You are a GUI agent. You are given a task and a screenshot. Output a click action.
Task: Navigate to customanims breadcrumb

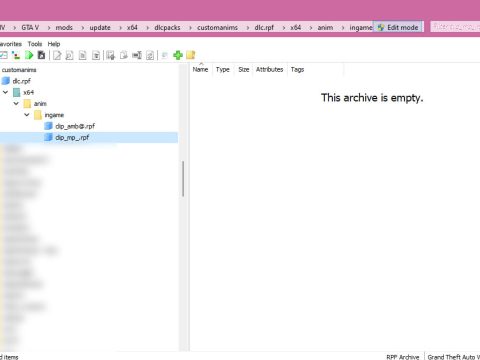[217, 28]
